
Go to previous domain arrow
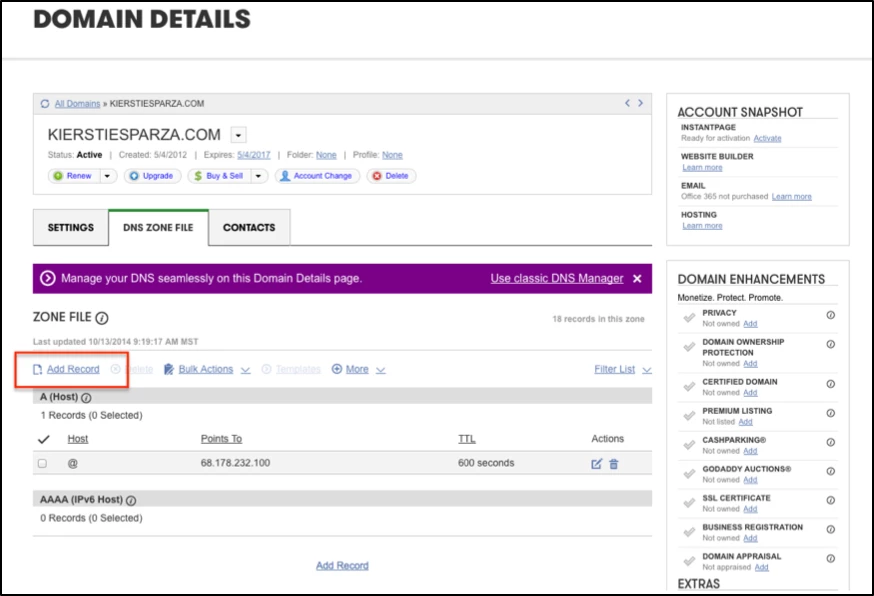pyautogui.click(x=627, y=103)
